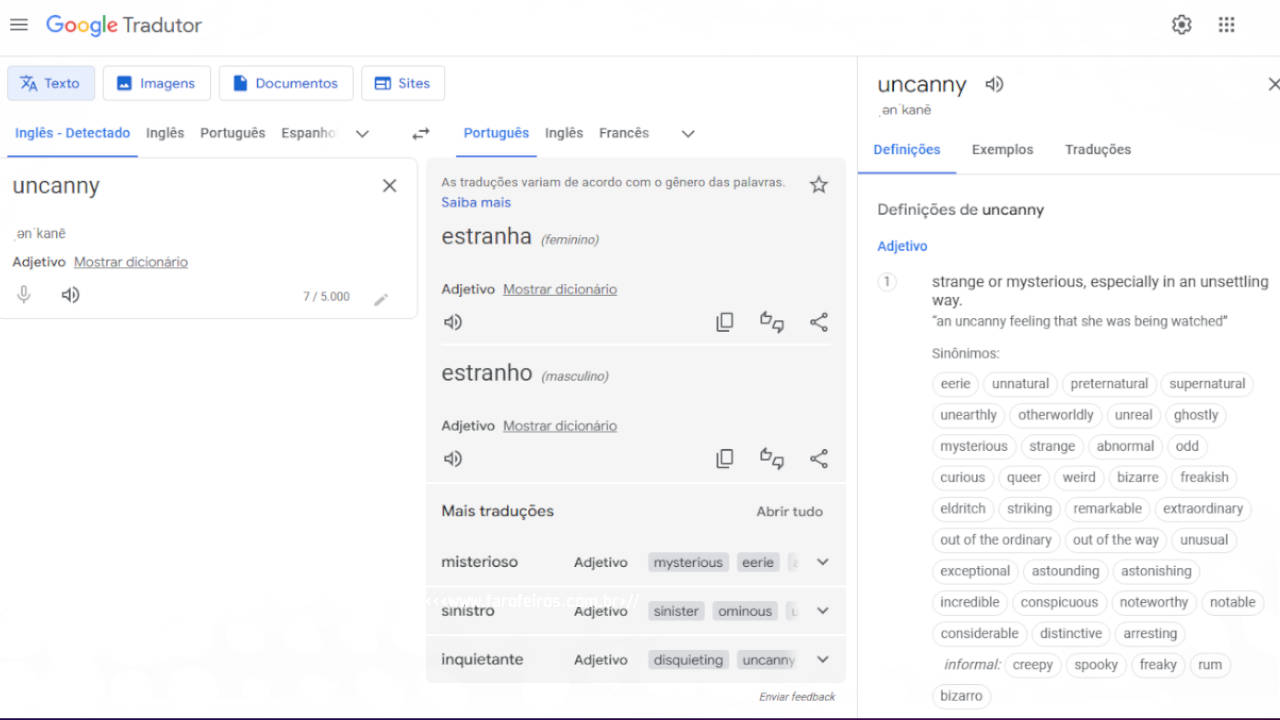Click the misterioso translation word
The image size is (1280, 720).
pos(480,562)
